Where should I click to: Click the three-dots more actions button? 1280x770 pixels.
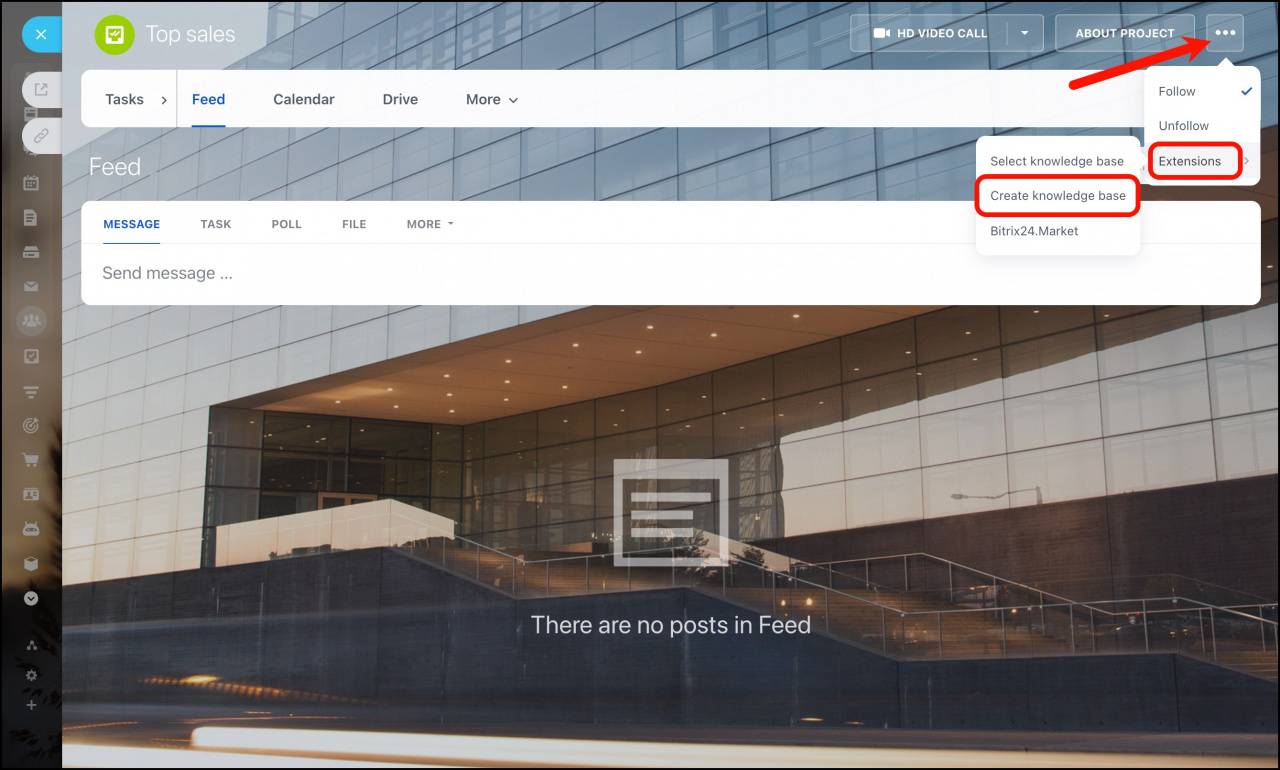coord(1225,33)
